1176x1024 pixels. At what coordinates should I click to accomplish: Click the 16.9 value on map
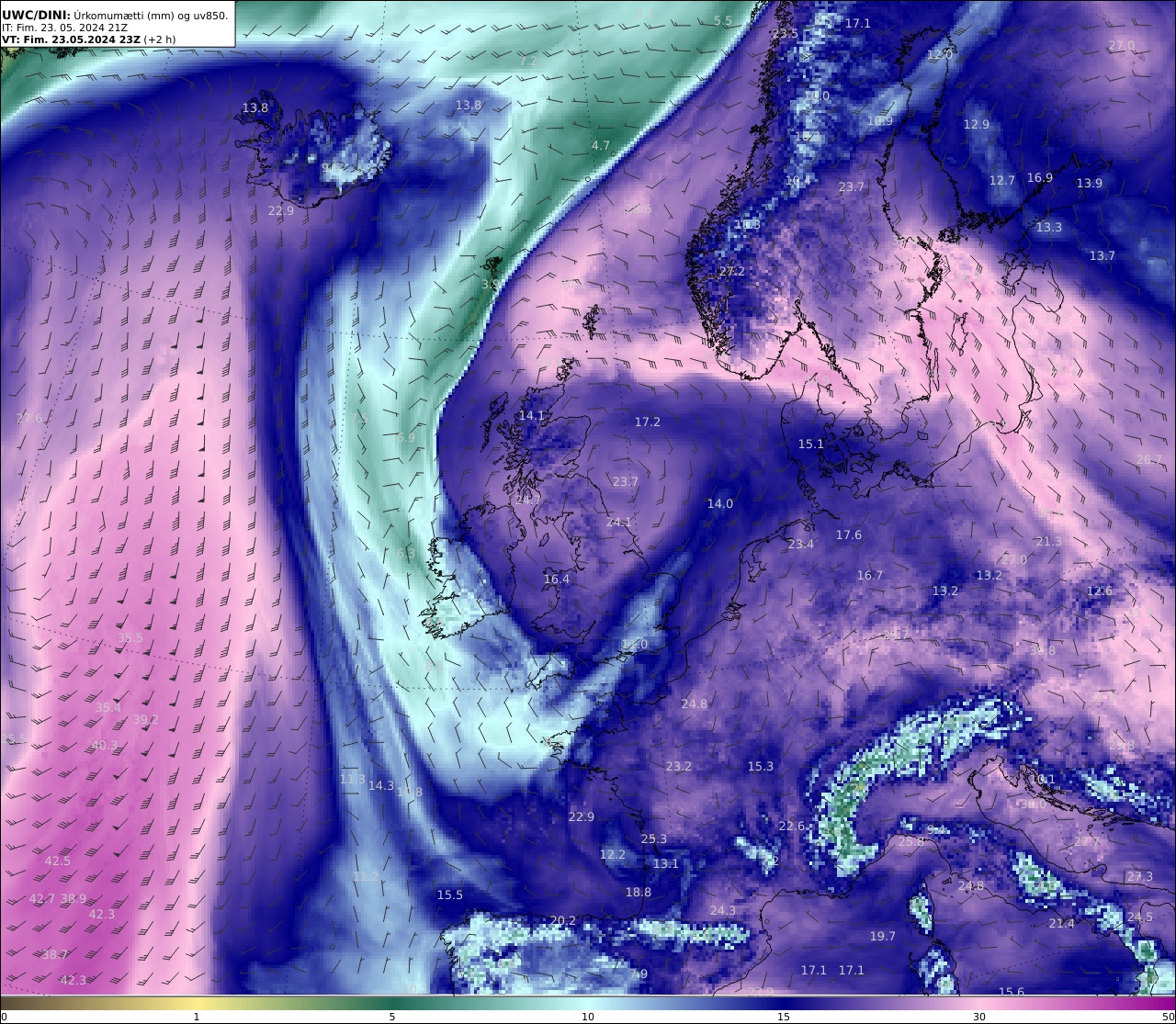pos(1040,178)
